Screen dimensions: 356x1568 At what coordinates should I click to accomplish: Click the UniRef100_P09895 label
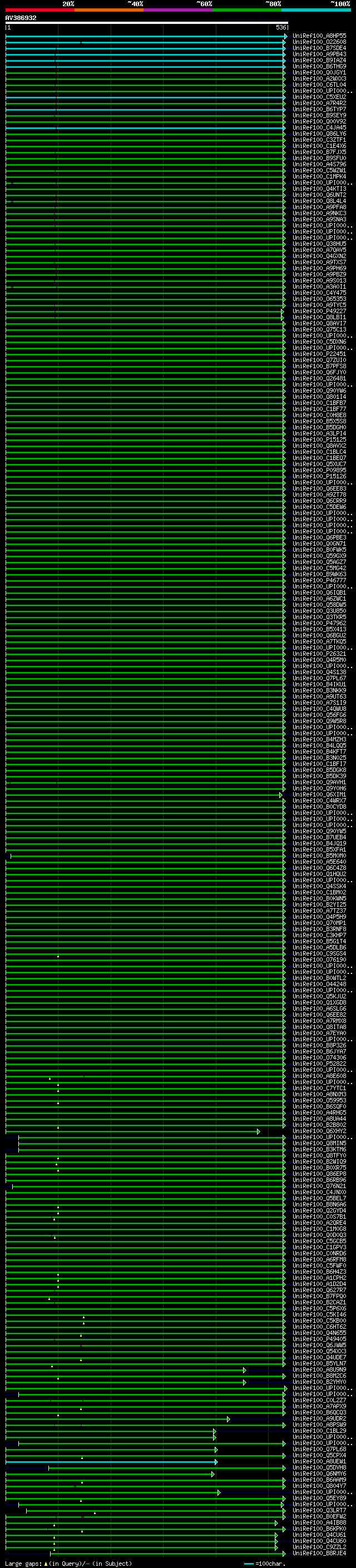tap(319, 471)
